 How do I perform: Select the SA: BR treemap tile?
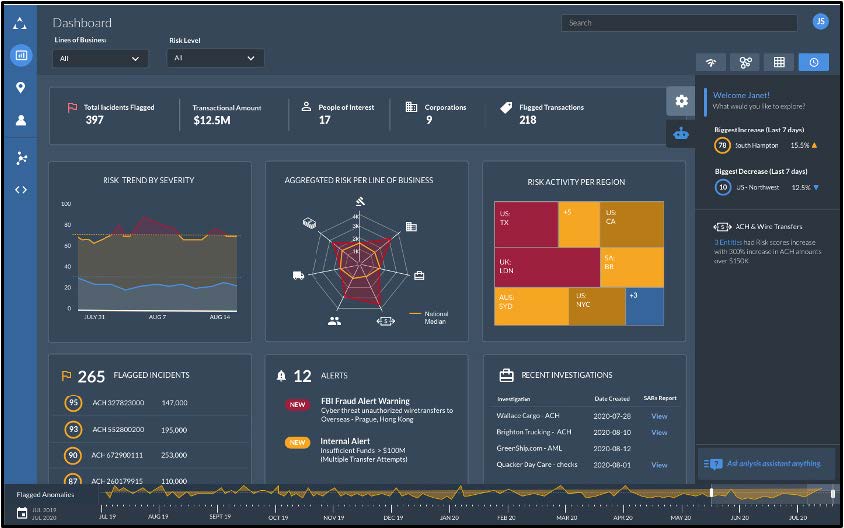pyautogui.click(x=632, y=267)
